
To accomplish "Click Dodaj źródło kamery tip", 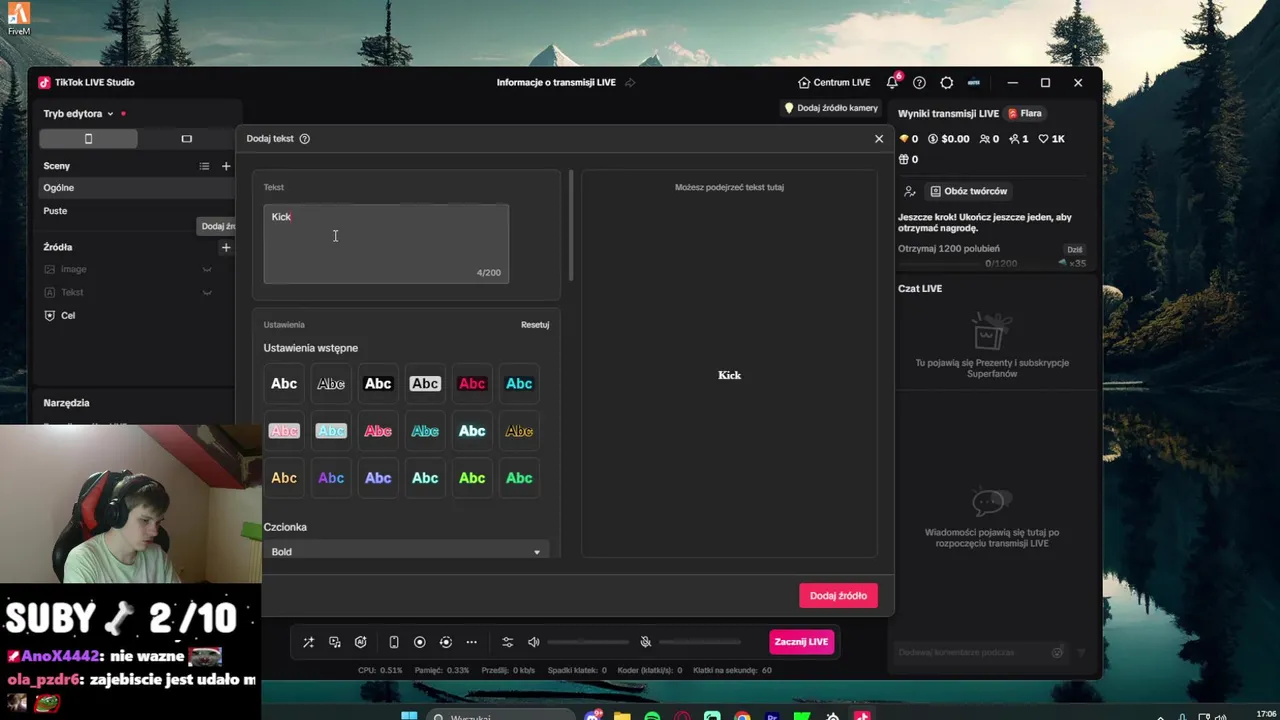I will click(830, 108).
